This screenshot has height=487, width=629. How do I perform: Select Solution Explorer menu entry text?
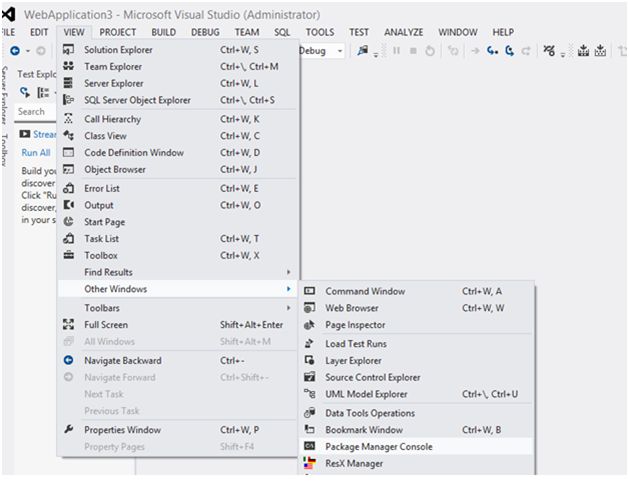tap(118, 50)
